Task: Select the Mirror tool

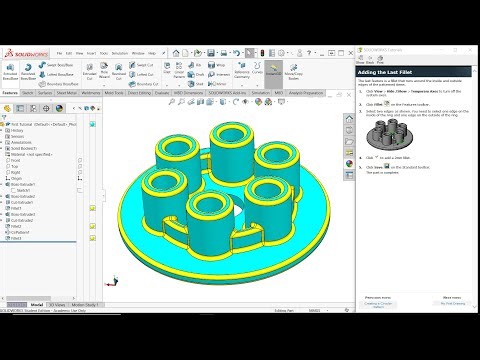Action: [217, 84]
